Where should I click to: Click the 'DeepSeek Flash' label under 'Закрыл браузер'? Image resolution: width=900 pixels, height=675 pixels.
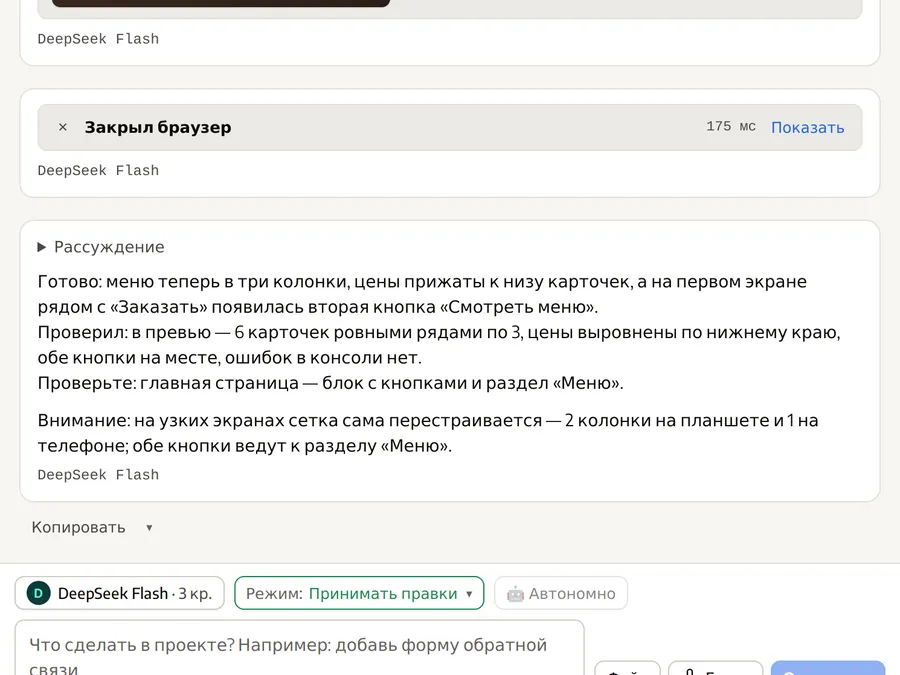pos(98,170)
